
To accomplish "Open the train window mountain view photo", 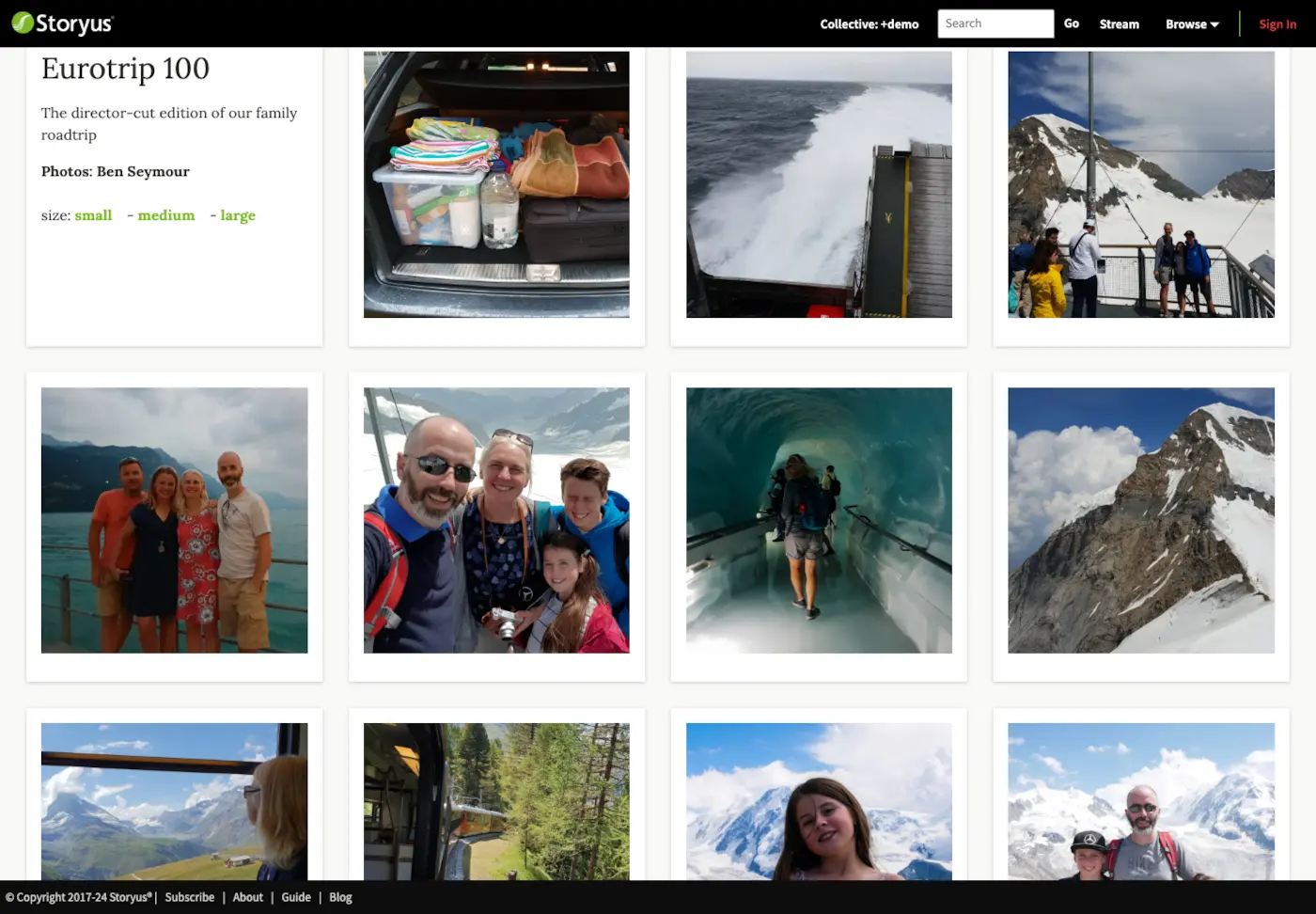I will click(x=174, y=801).
